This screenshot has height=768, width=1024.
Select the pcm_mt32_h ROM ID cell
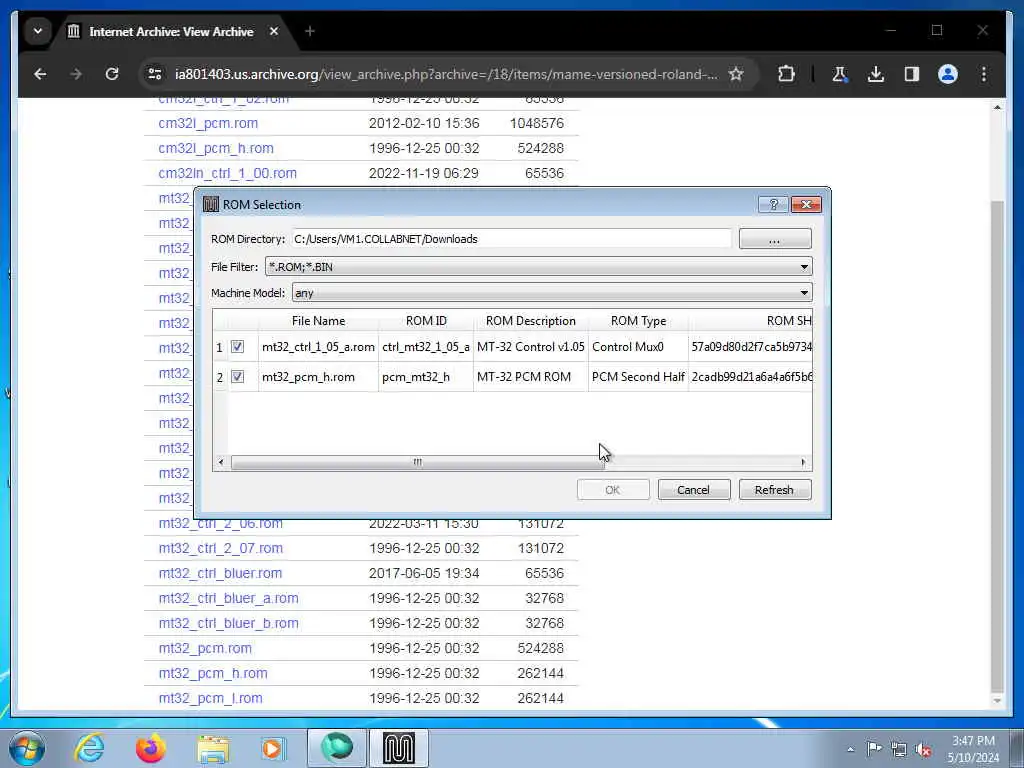tap(426, 377)
